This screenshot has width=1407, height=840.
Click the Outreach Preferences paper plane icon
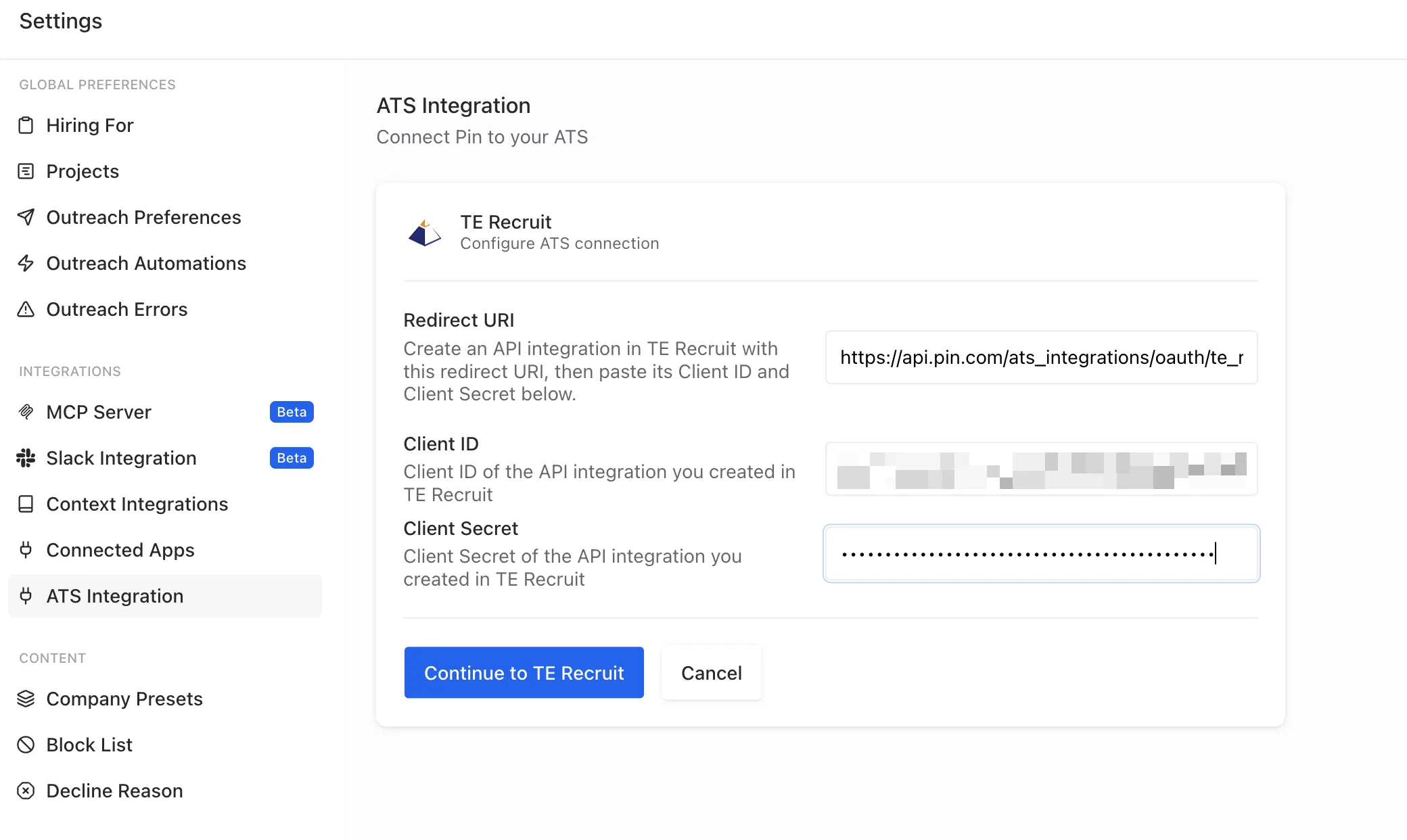(x=26, y=217)
